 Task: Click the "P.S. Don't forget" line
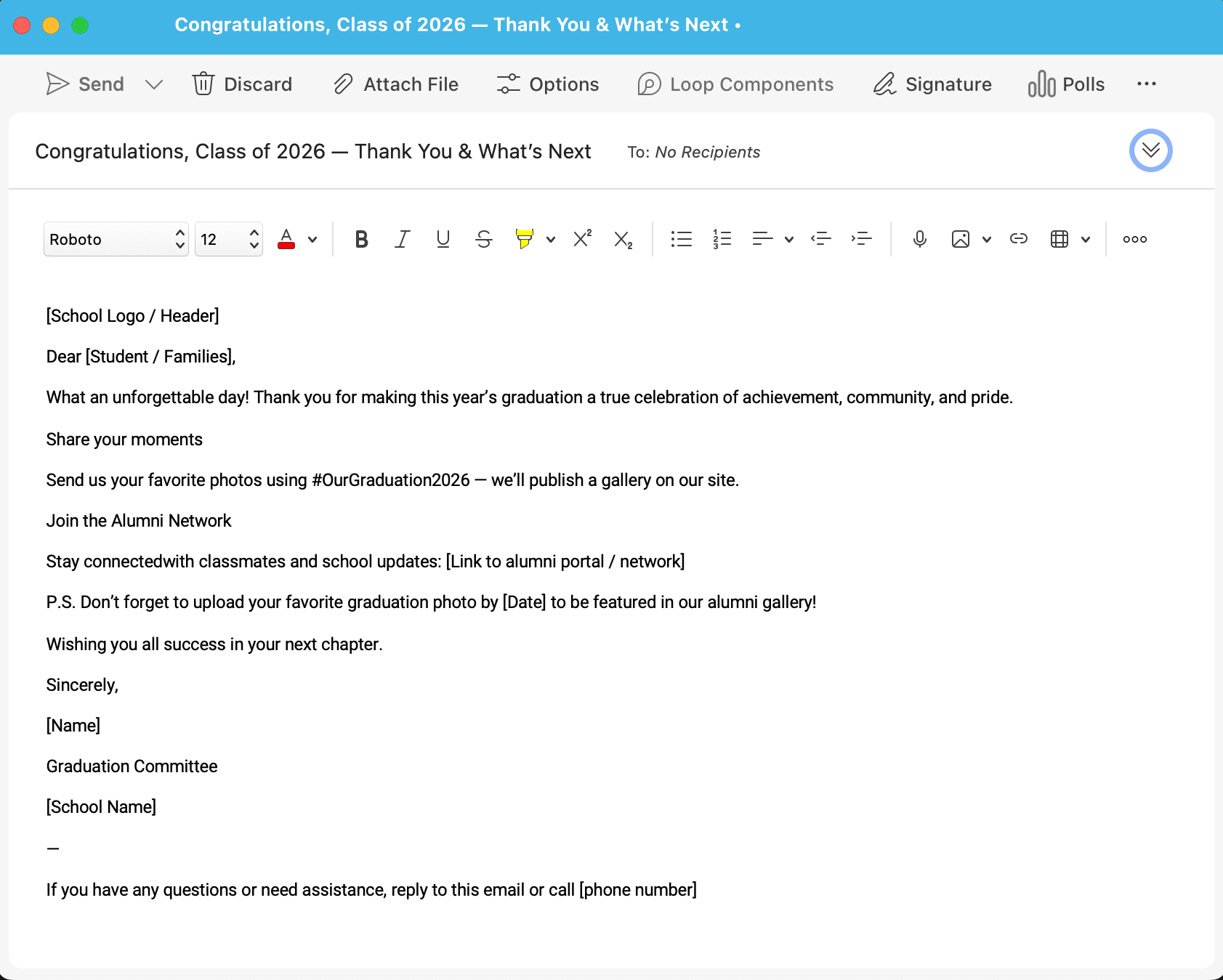pos(431,602)
